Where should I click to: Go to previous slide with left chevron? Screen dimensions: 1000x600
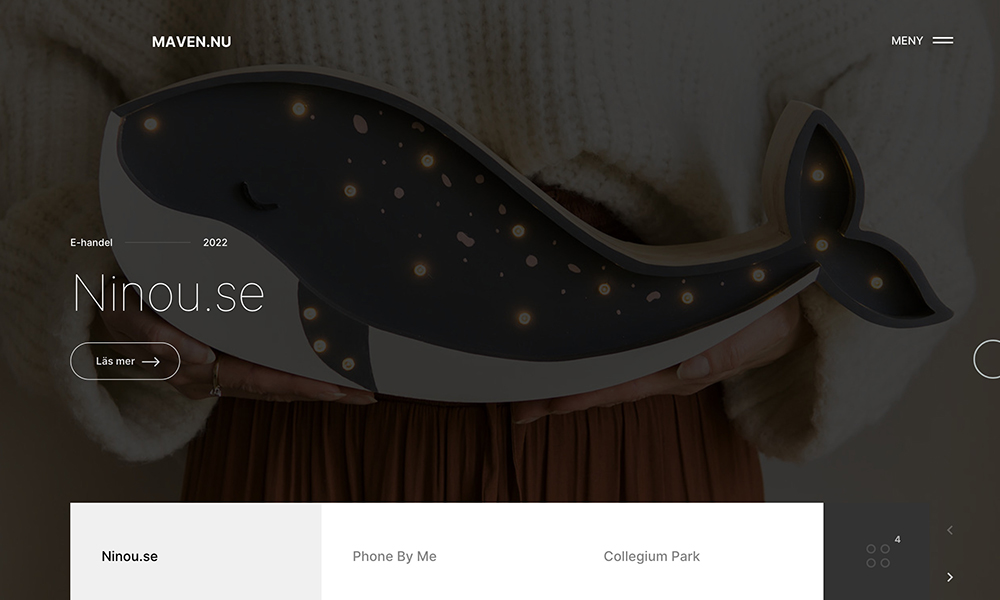(x=950, y=530)
